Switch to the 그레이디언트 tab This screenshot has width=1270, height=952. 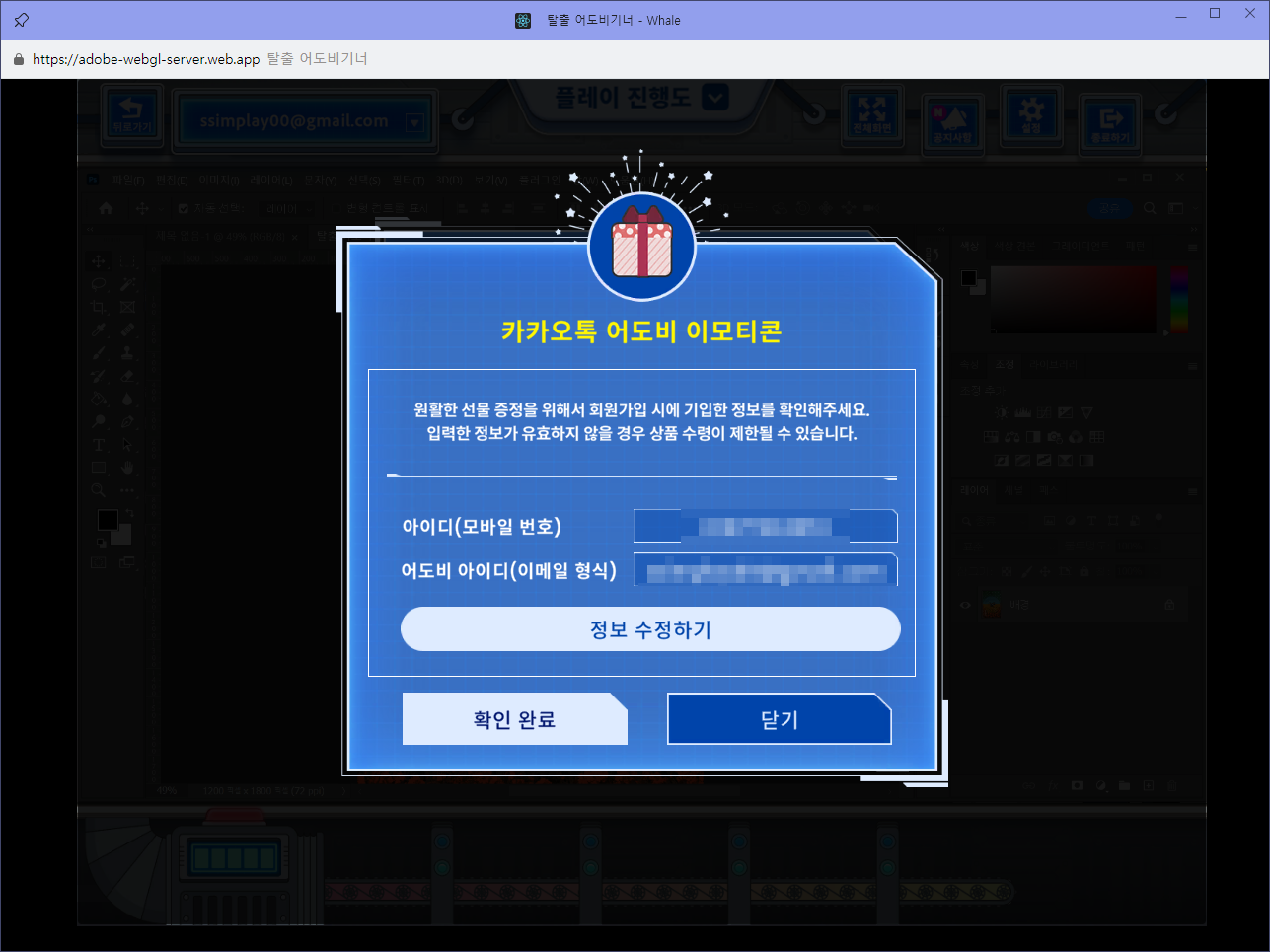(1080, 246)
